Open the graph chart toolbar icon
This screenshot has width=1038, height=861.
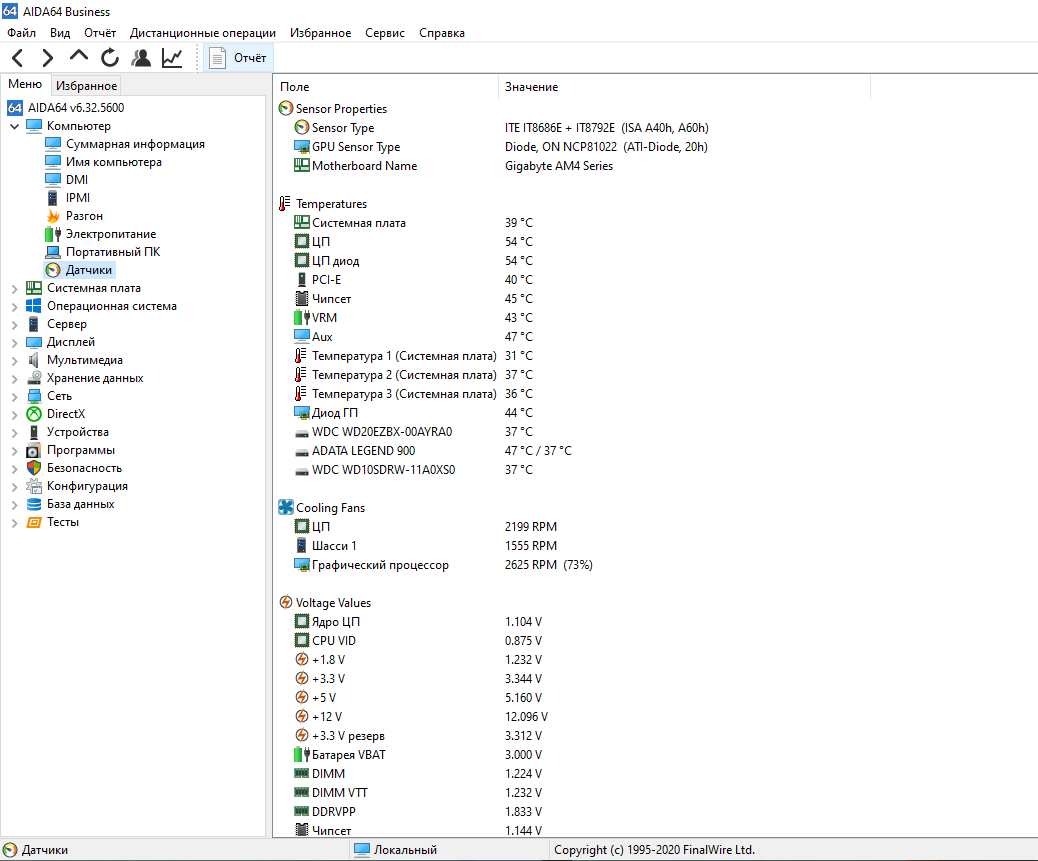click(x=172, y=58)
